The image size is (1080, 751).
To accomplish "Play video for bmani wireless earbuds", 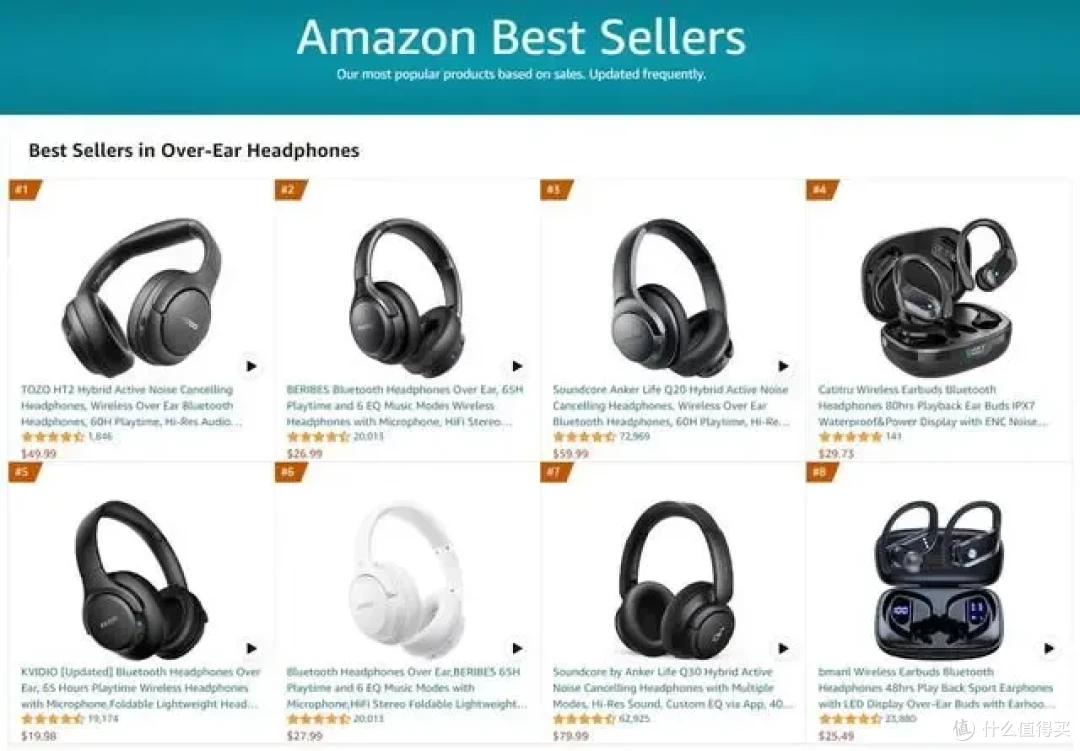I will 1048,648.
